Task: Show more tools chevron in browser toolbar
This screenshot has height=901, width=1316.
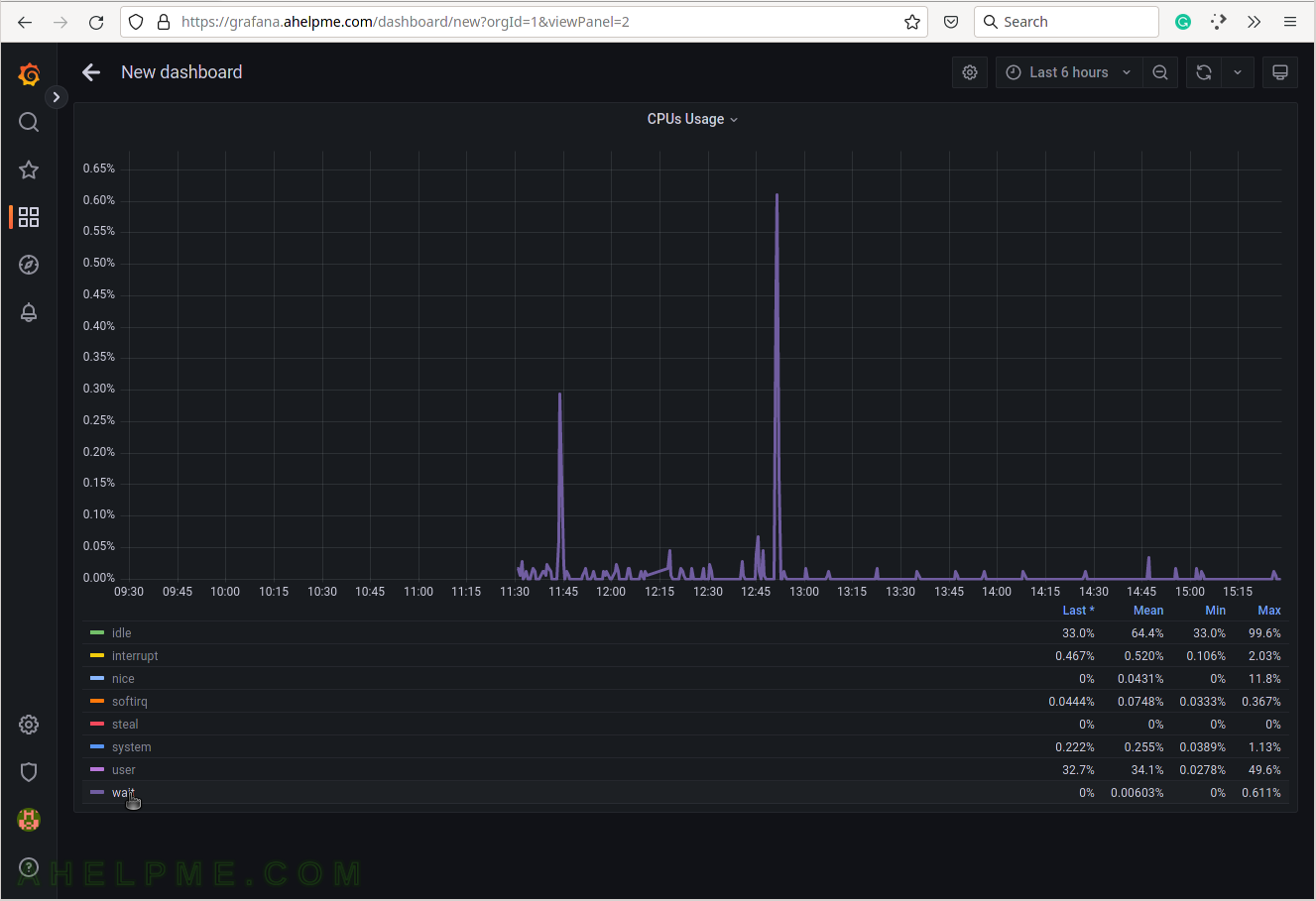Action: pos(1255,22)
